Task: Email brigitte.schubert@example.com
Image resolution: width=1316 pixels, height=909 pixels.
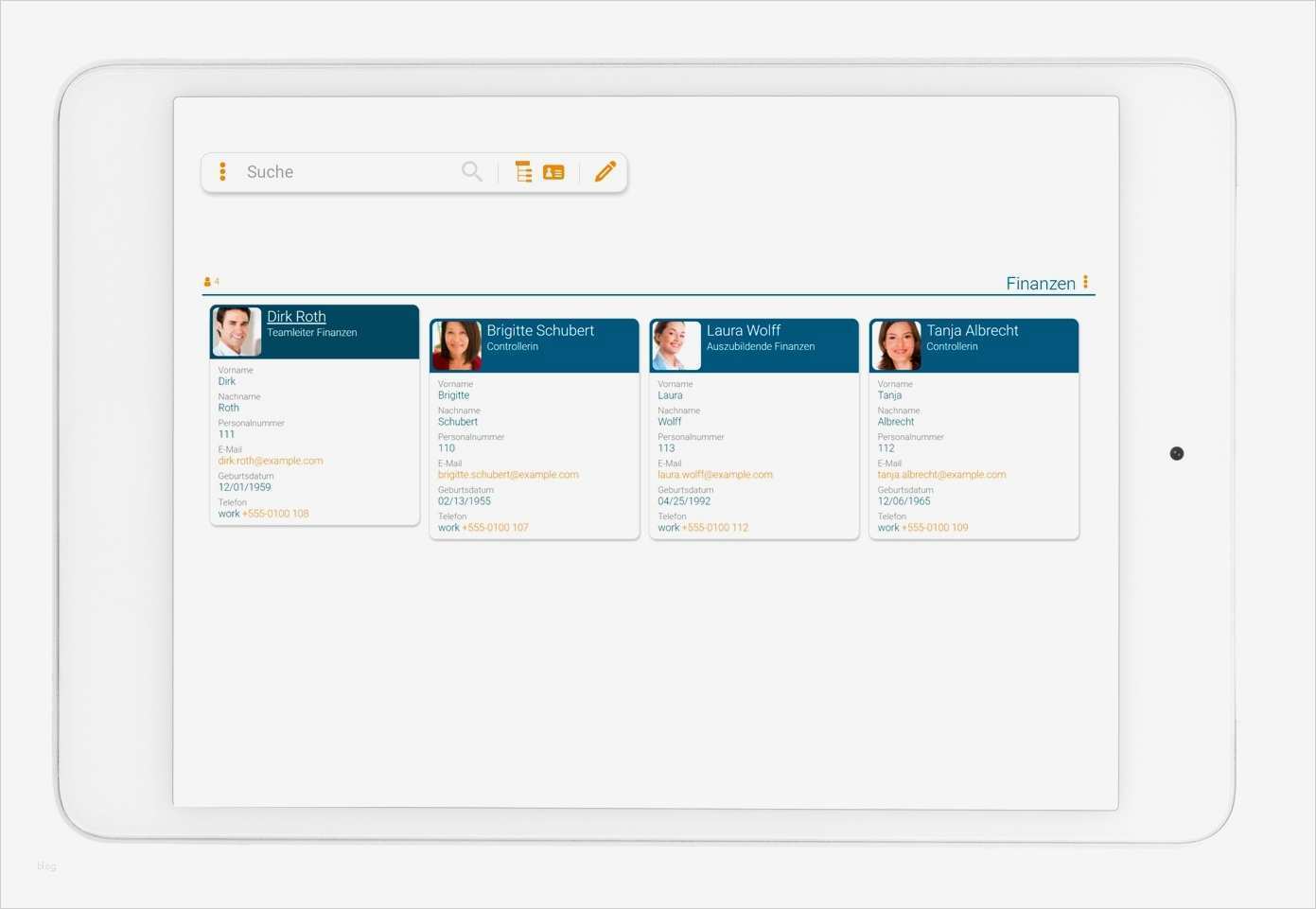Action: click(508, 474)
